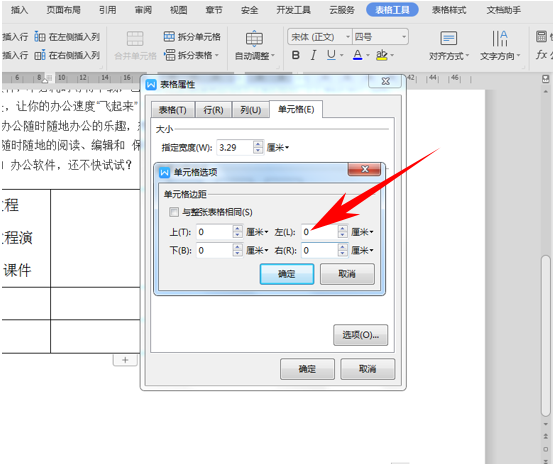This screenshot has height=464, width=553.
Task: Click the Bold formatting icon
Action: [x=296, y=55]
